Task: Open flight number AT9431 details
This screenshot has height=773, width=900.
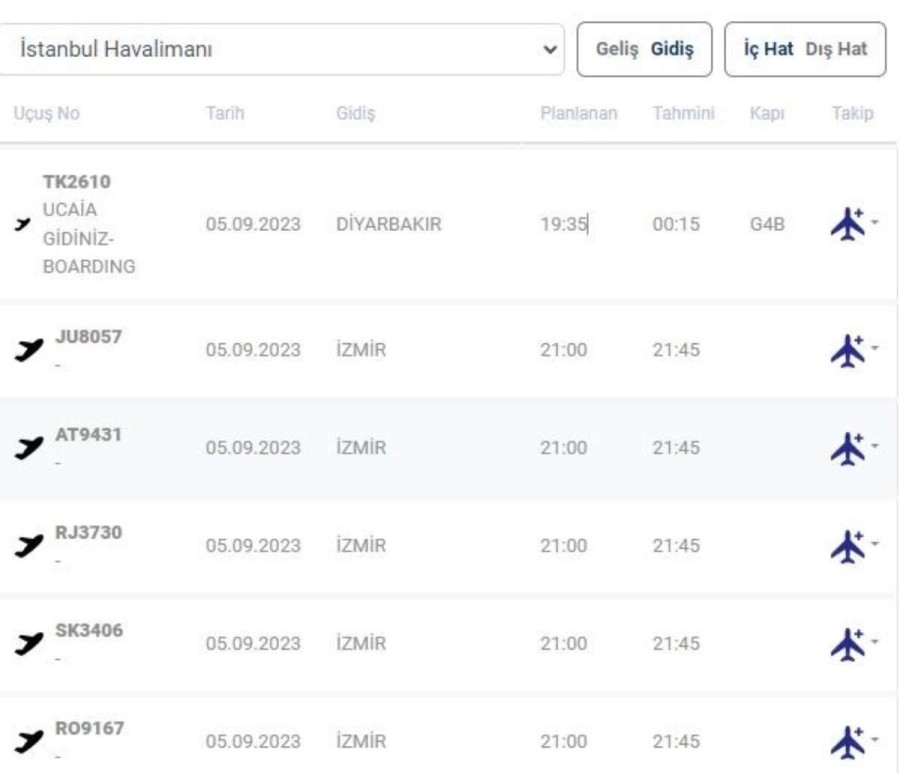Action: [89, 433]
